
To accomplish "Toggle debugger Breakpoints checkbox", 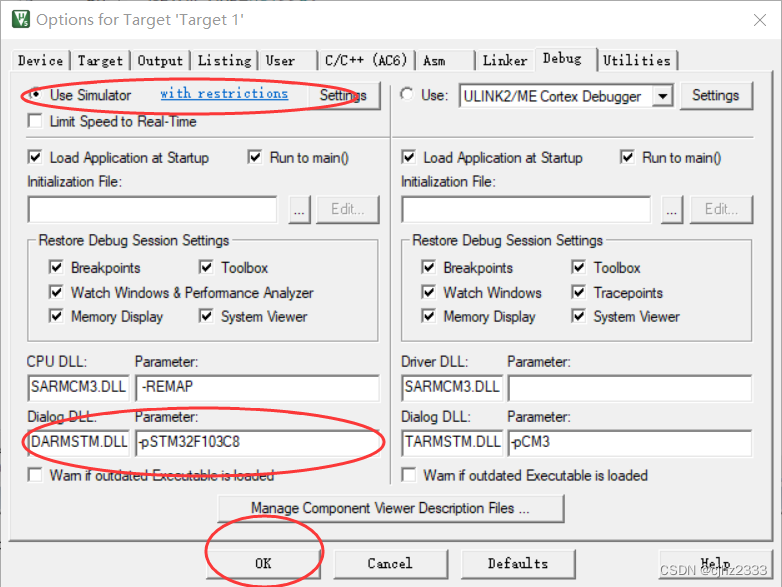I will [428, 267].
